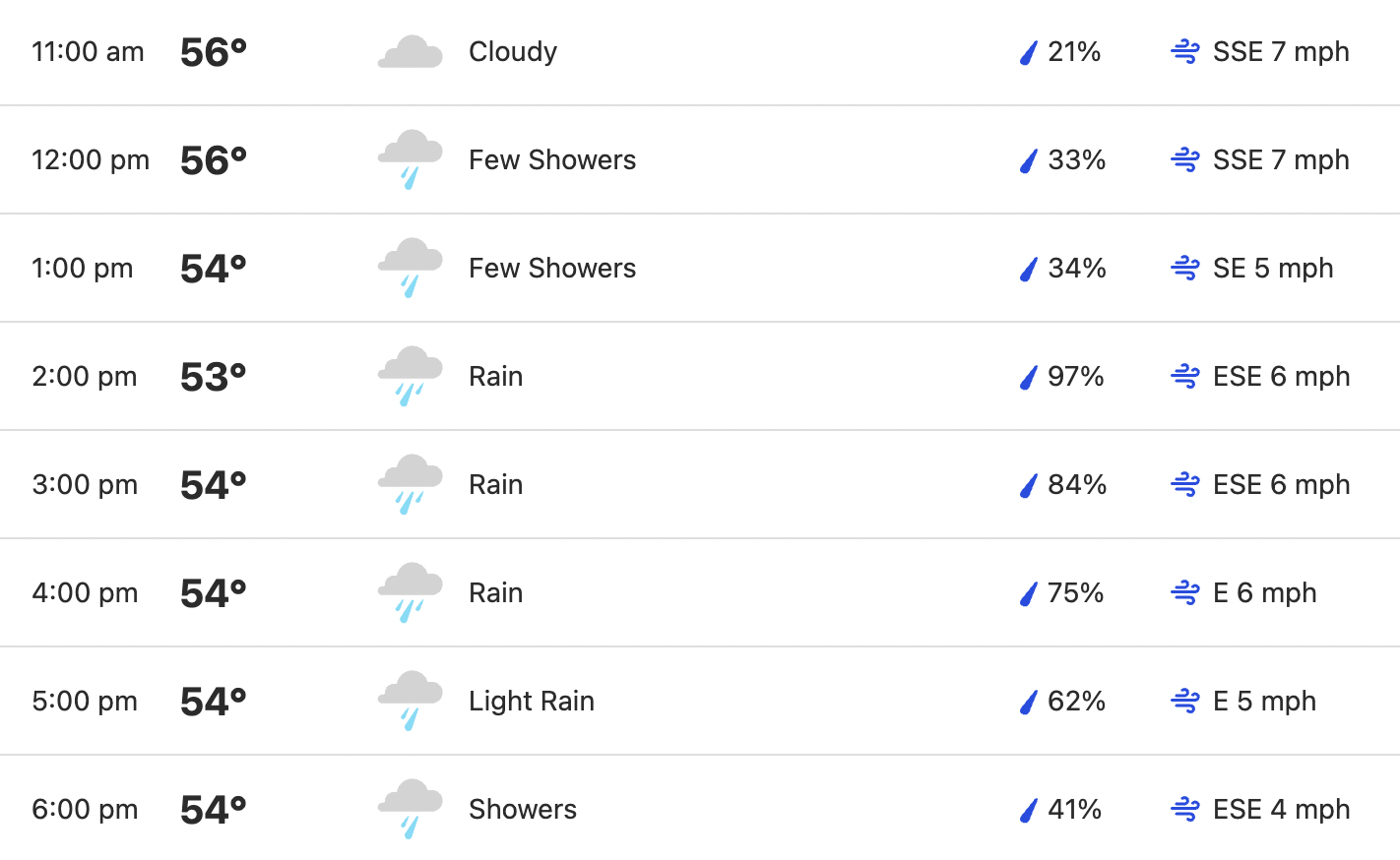This screenshot has height=860, width=1400.
Task: Click the wind icon beside SE 5 mph
Action: point(1185,268)
